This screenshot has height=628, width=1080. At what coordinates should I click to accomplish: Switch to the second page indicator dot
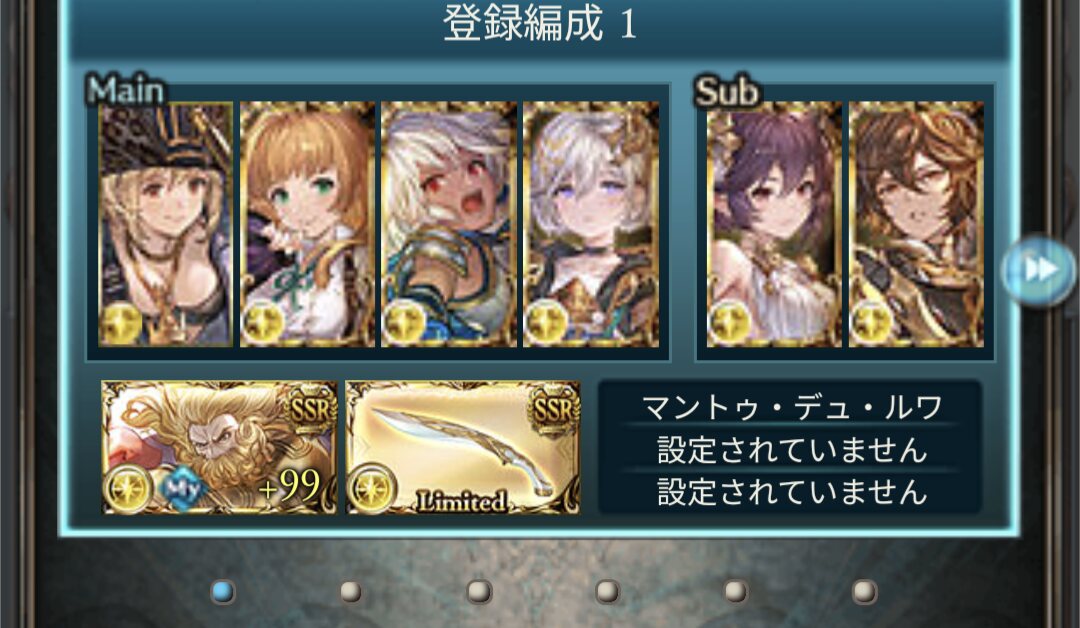click(x=351, y=592)
